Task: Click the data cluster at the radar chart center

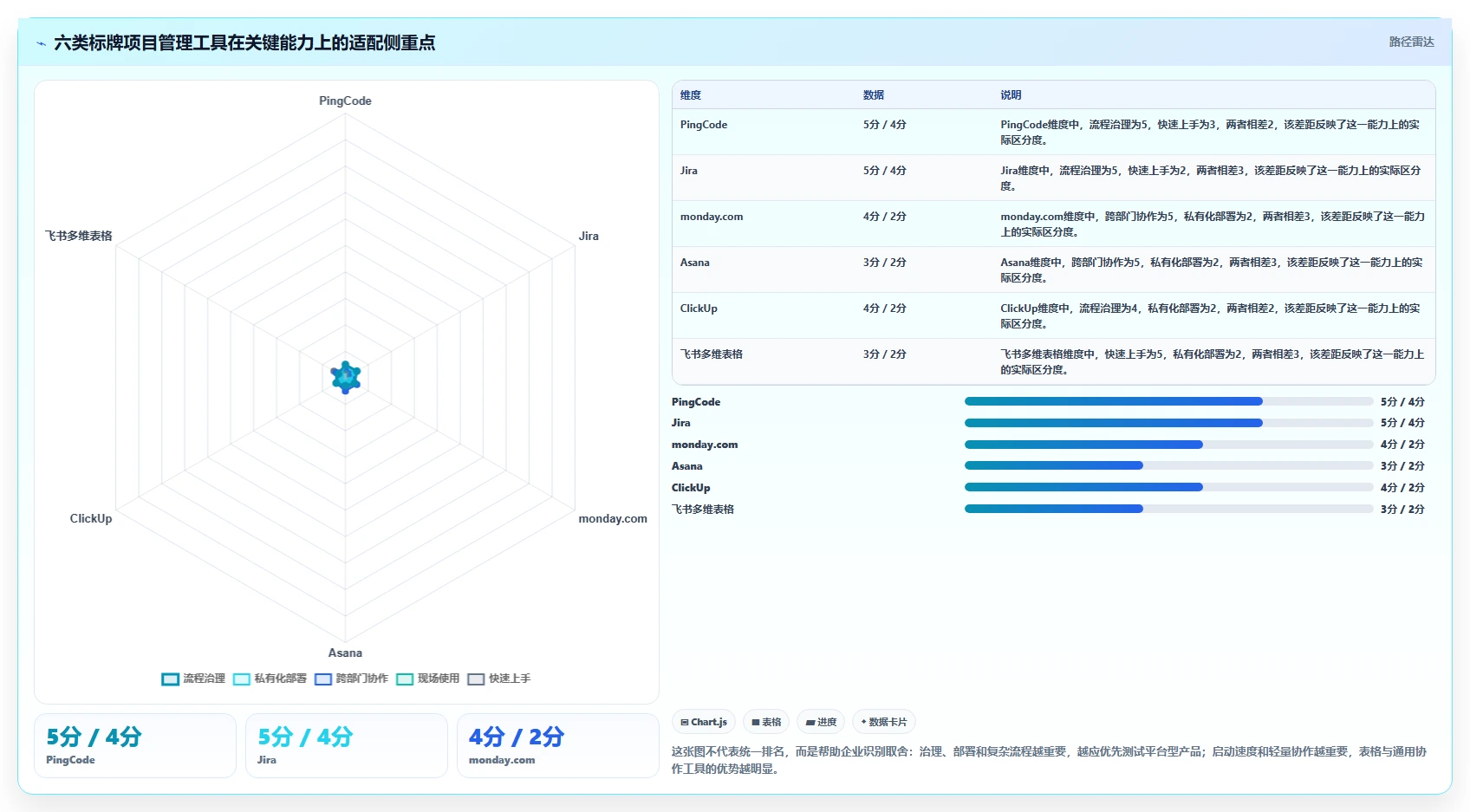Action: click(x=346, y=378)
